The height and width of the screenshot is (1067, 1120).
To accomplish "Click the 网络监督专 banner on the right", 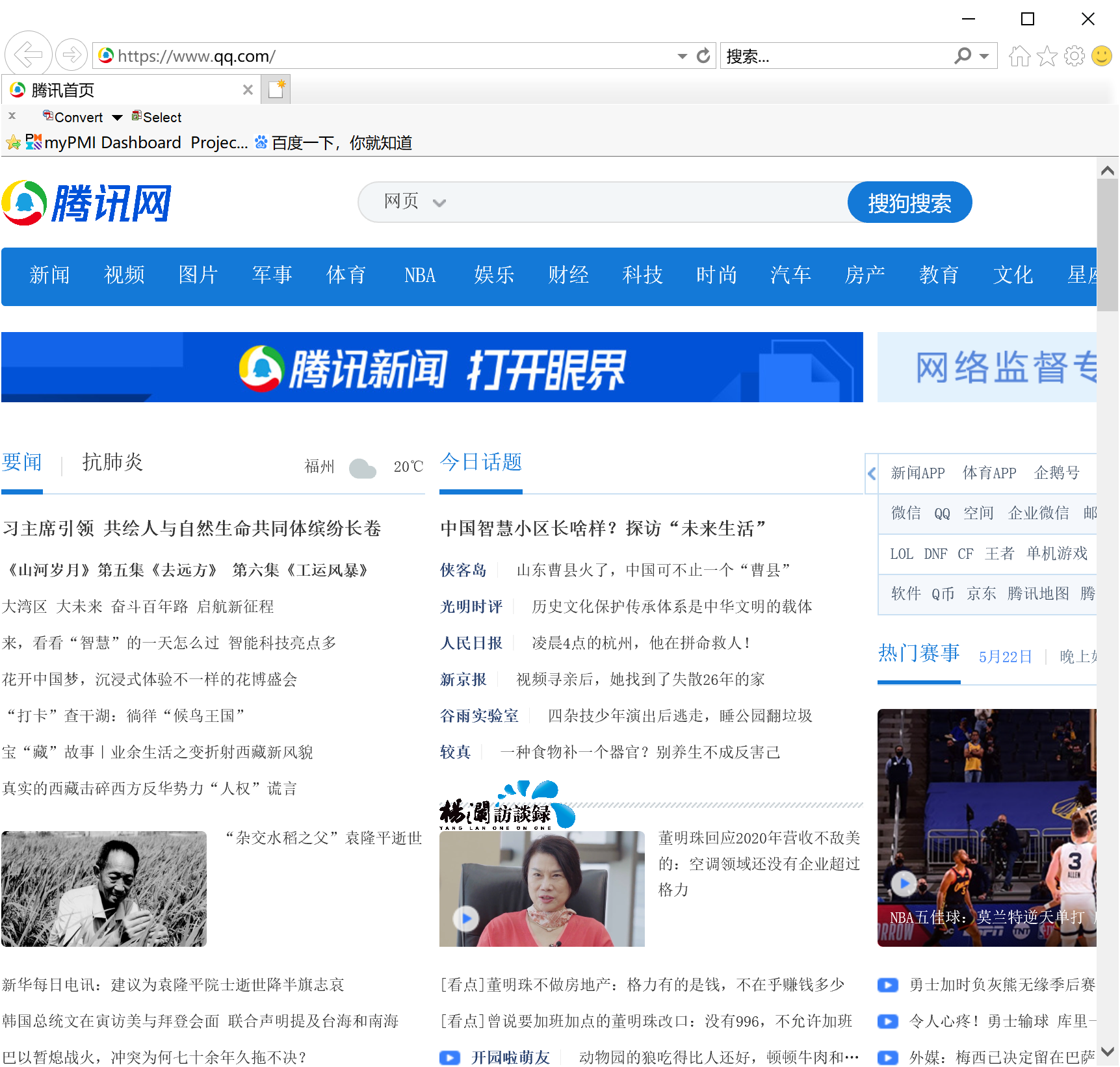I will tap(987, 367).
